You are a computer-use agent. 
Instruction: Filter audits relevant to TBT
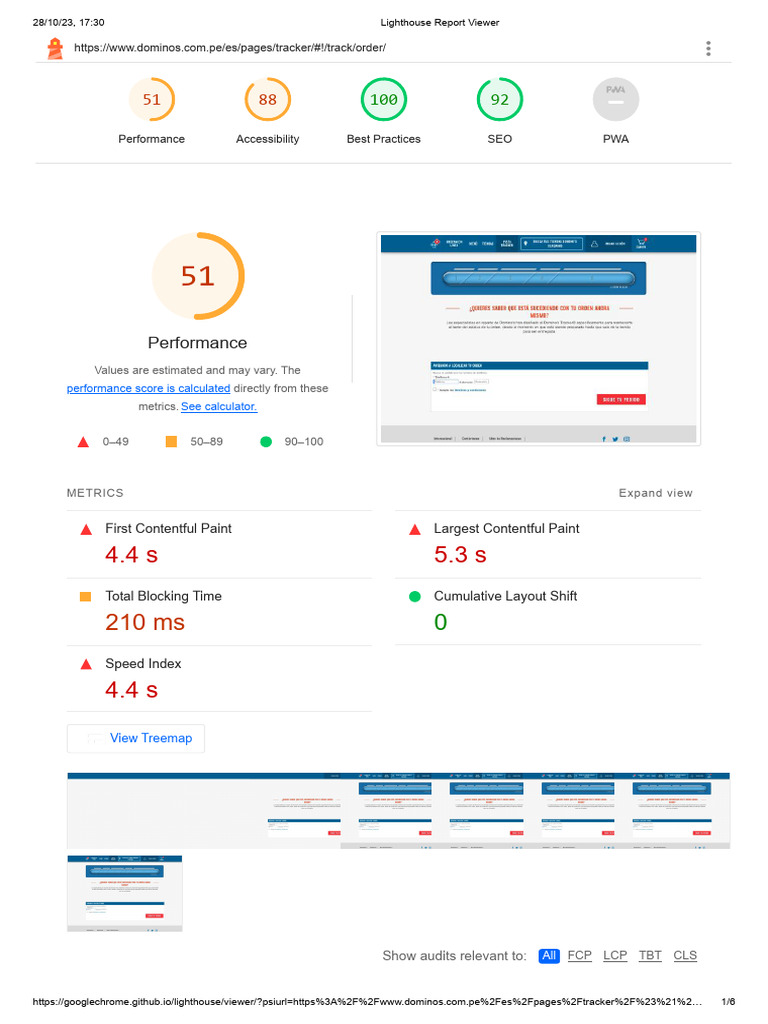click(x=650, y=955)
